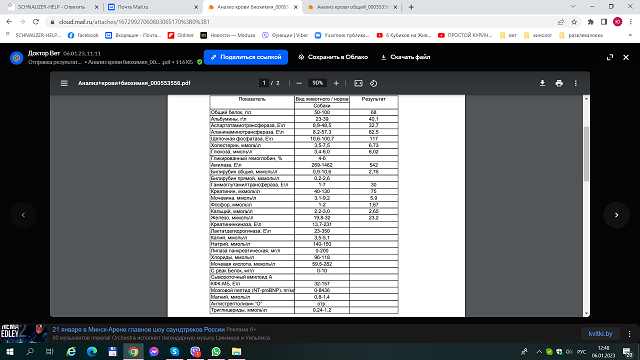
Task: Go to previous attachment with left arrow
Action: pos(23,215)
